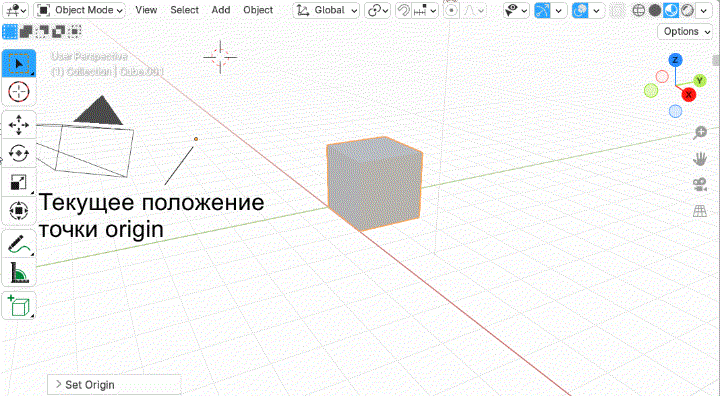
Task: Toggle viewport overlays display
Action: 580,10
